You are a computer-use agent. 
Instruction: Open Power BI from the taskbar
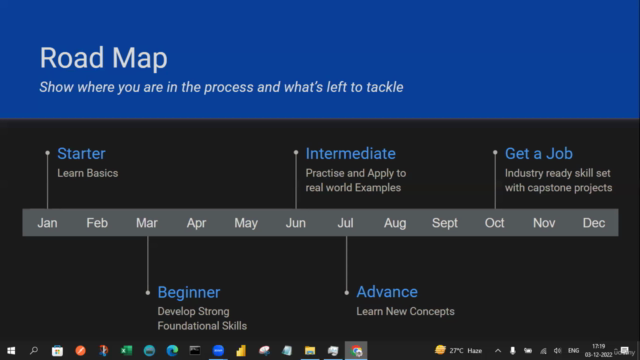click(241, 351)
